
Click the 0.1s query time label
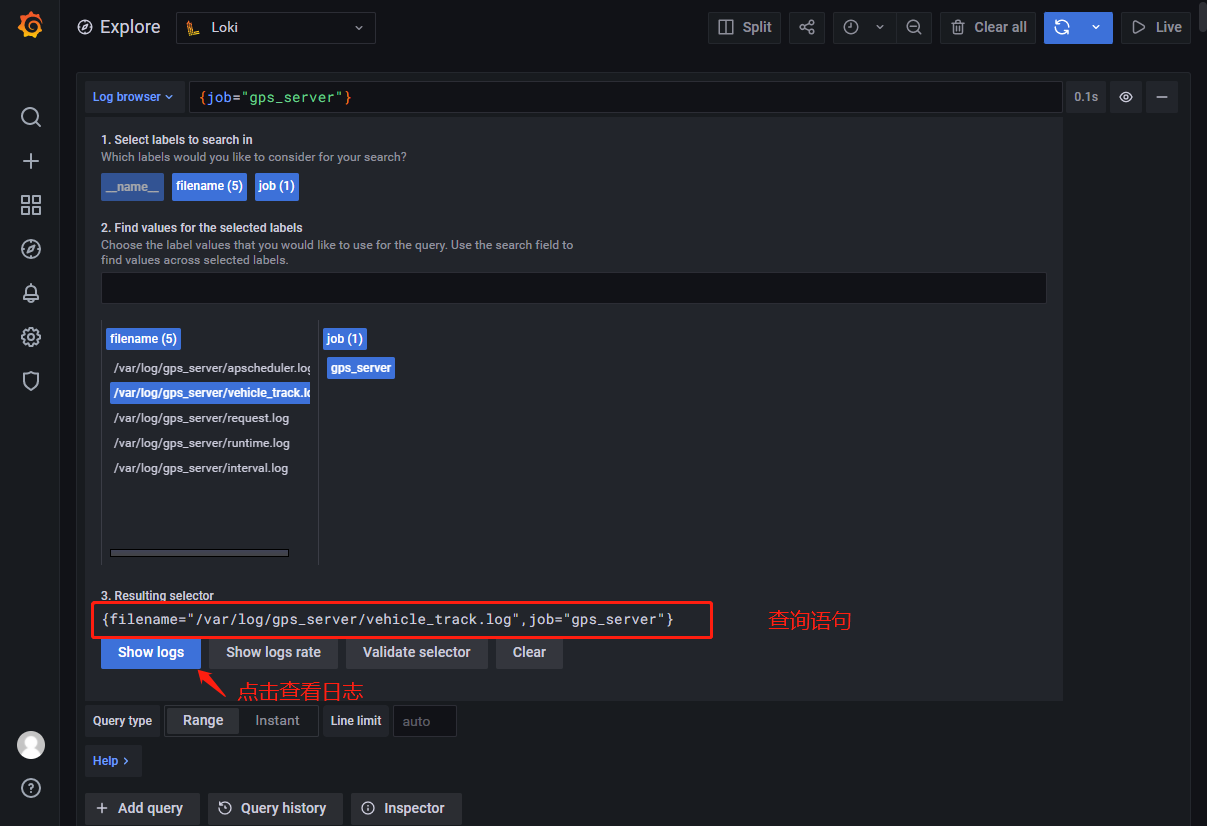pos(1086,97)
